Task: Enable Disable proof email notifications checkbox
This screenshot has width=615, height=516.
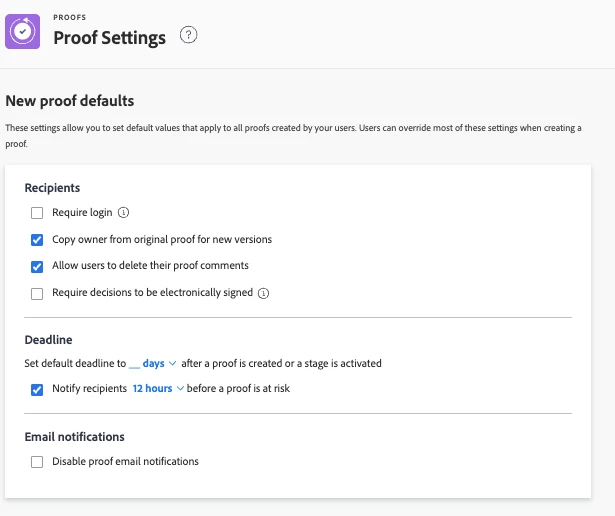Action: (37, 462)
